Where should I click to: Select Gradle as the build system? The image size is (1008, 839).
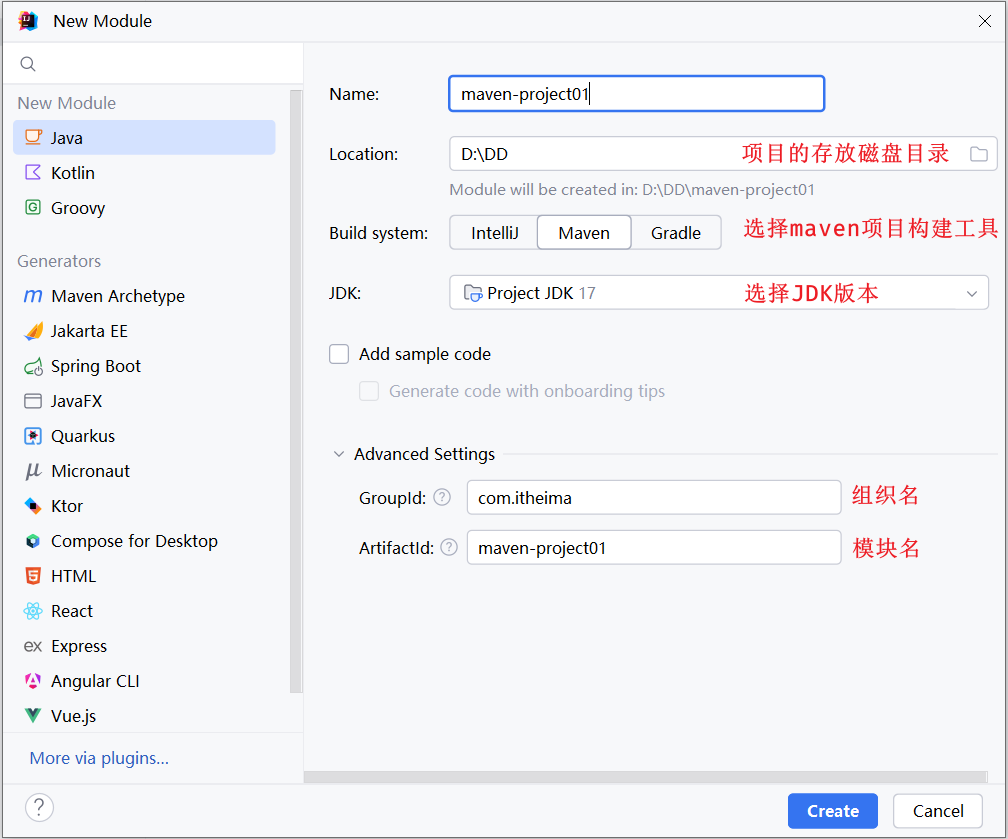tap(676, 232)
